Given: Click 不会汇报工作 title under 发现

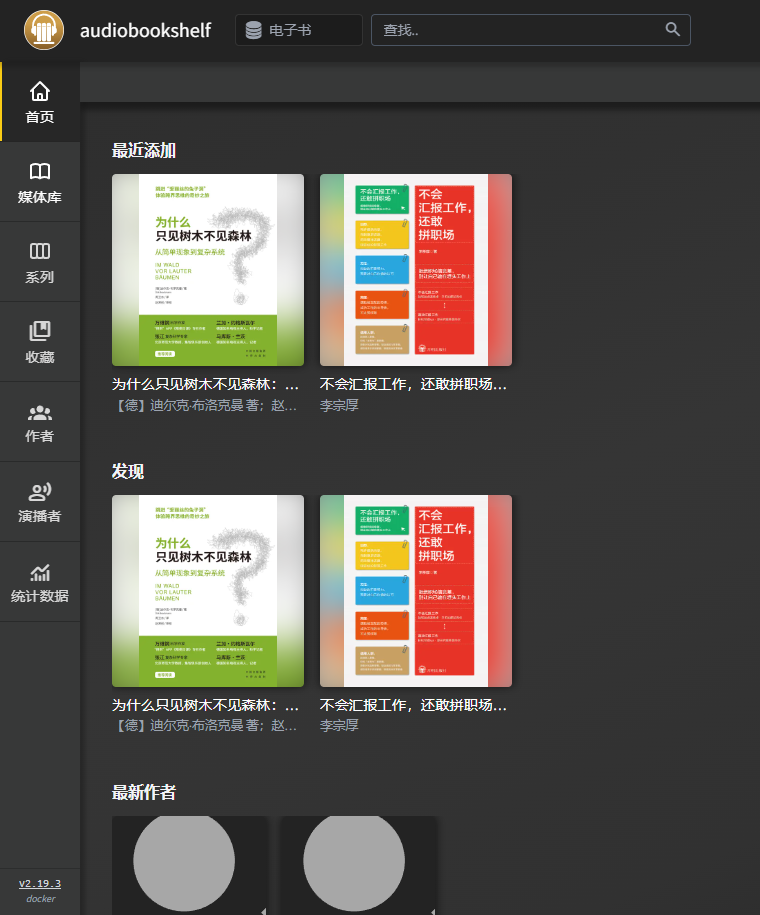Looking at the screenshot, I should point(413,706).
